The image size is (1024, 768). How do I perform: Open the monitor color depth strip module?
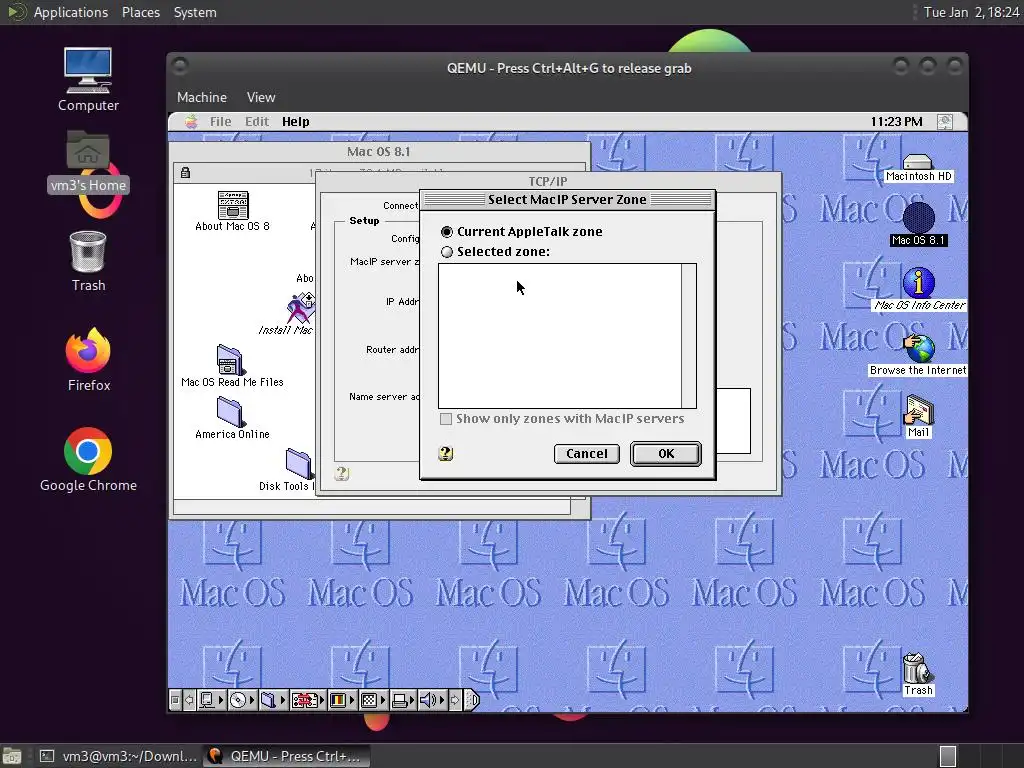(x=342, y=700)
